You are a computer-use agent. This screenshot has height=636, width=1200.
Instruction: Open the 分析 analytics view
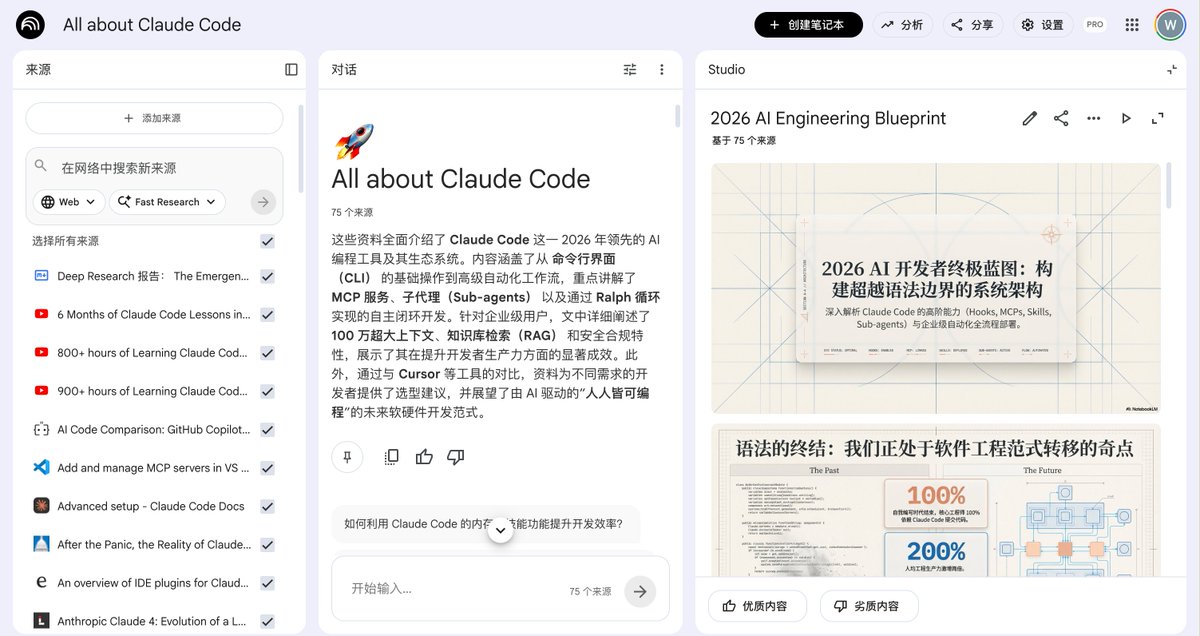[x=902, y=24]
